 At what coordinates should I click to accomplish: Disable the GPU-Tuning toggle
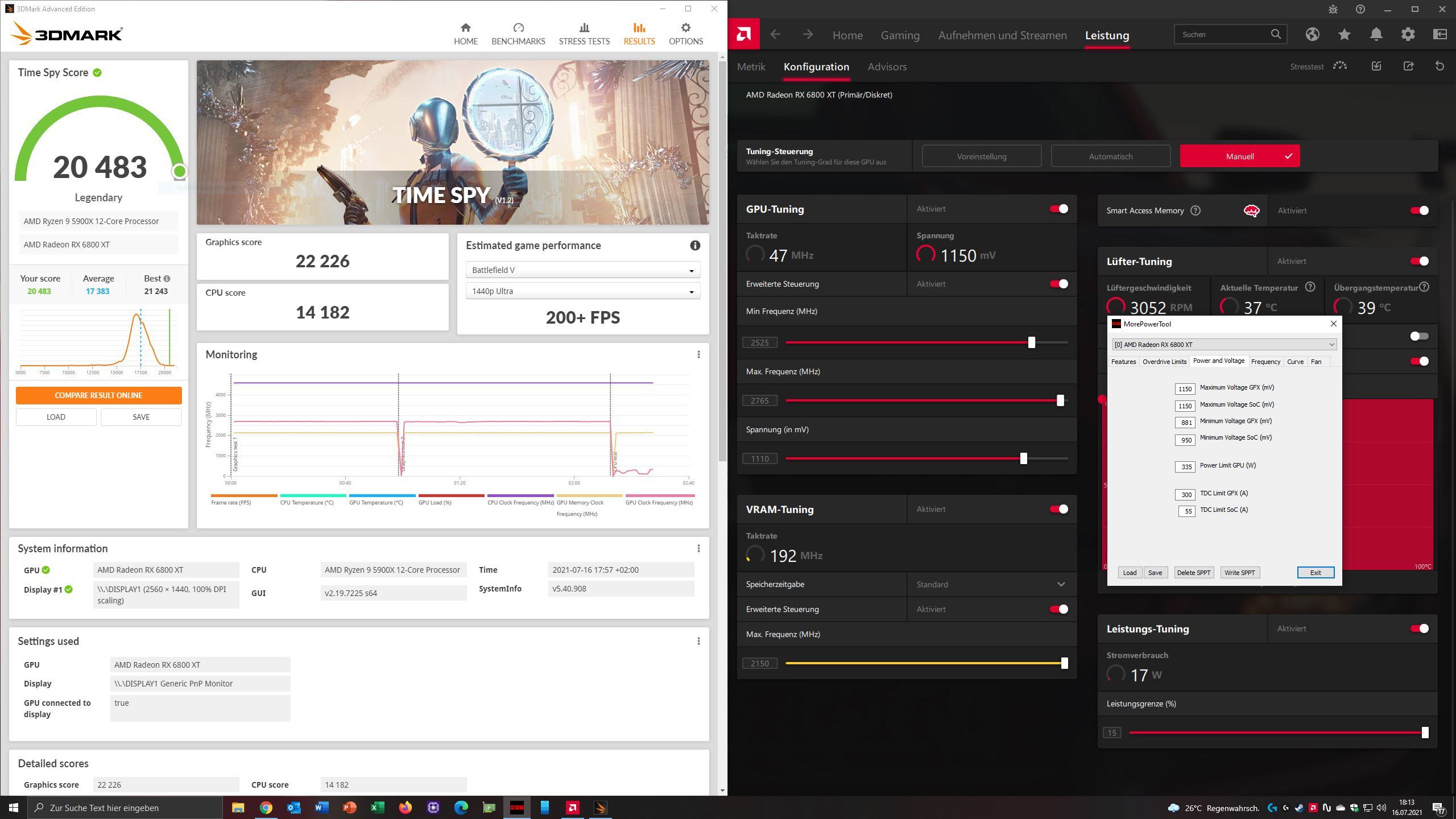pos(1058,209)
